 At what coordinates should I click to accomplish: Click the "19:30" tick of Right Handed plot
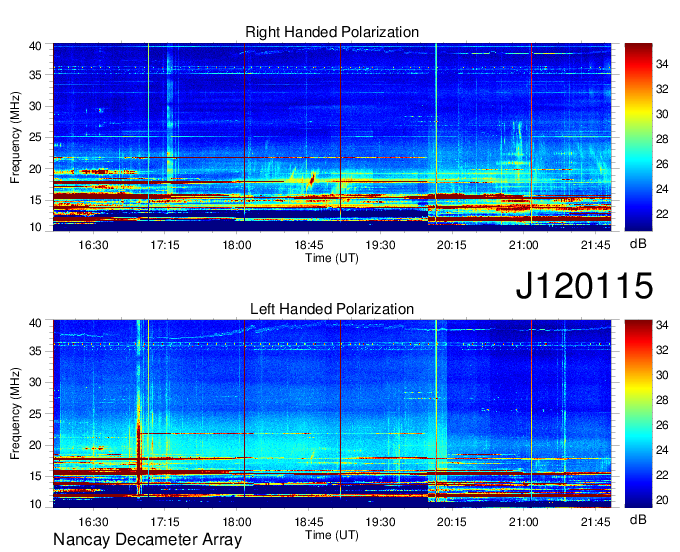pyautogui.click(x=380, y=245)
